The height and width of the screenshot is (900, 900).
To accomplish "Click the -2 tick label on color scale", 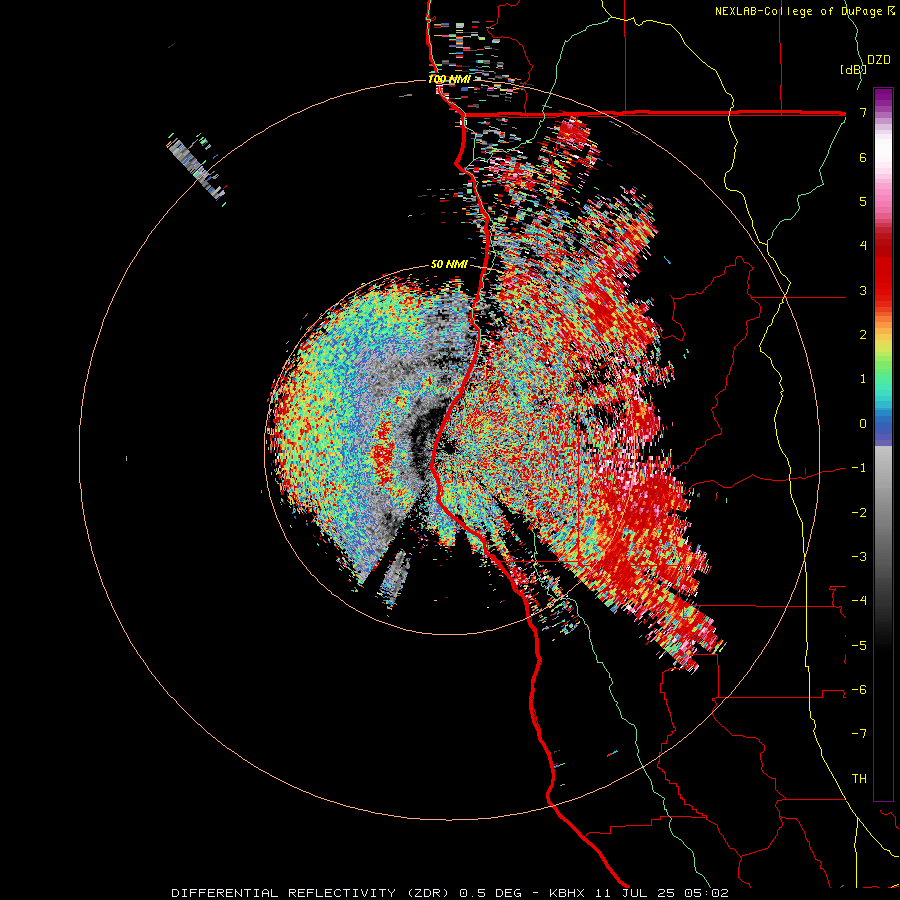I will pyautogui.click(x=859, y=512).
